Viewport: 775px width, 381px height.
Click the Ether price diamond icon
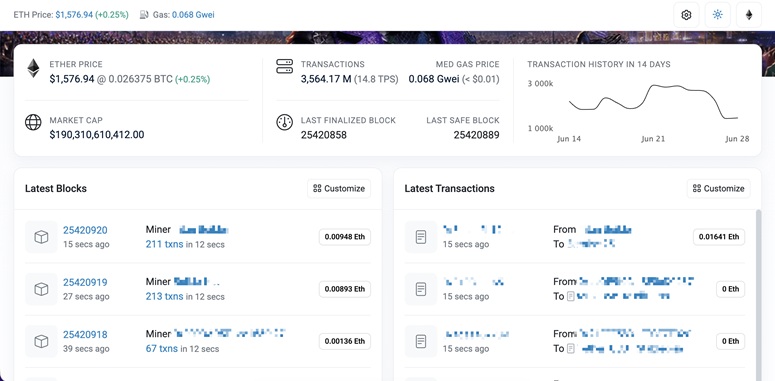coord(33,68)
